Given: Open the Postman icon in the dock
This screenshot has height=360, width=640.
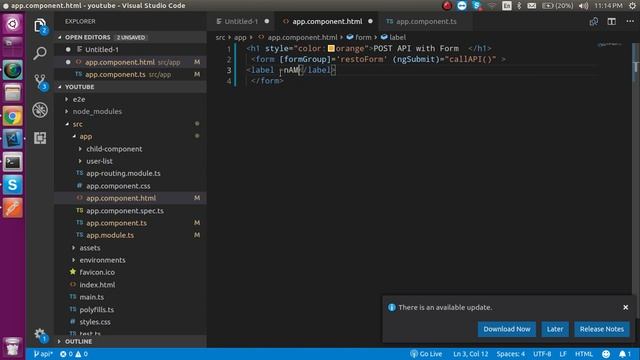Looking at the screenshot, I should tap(13, 208).
